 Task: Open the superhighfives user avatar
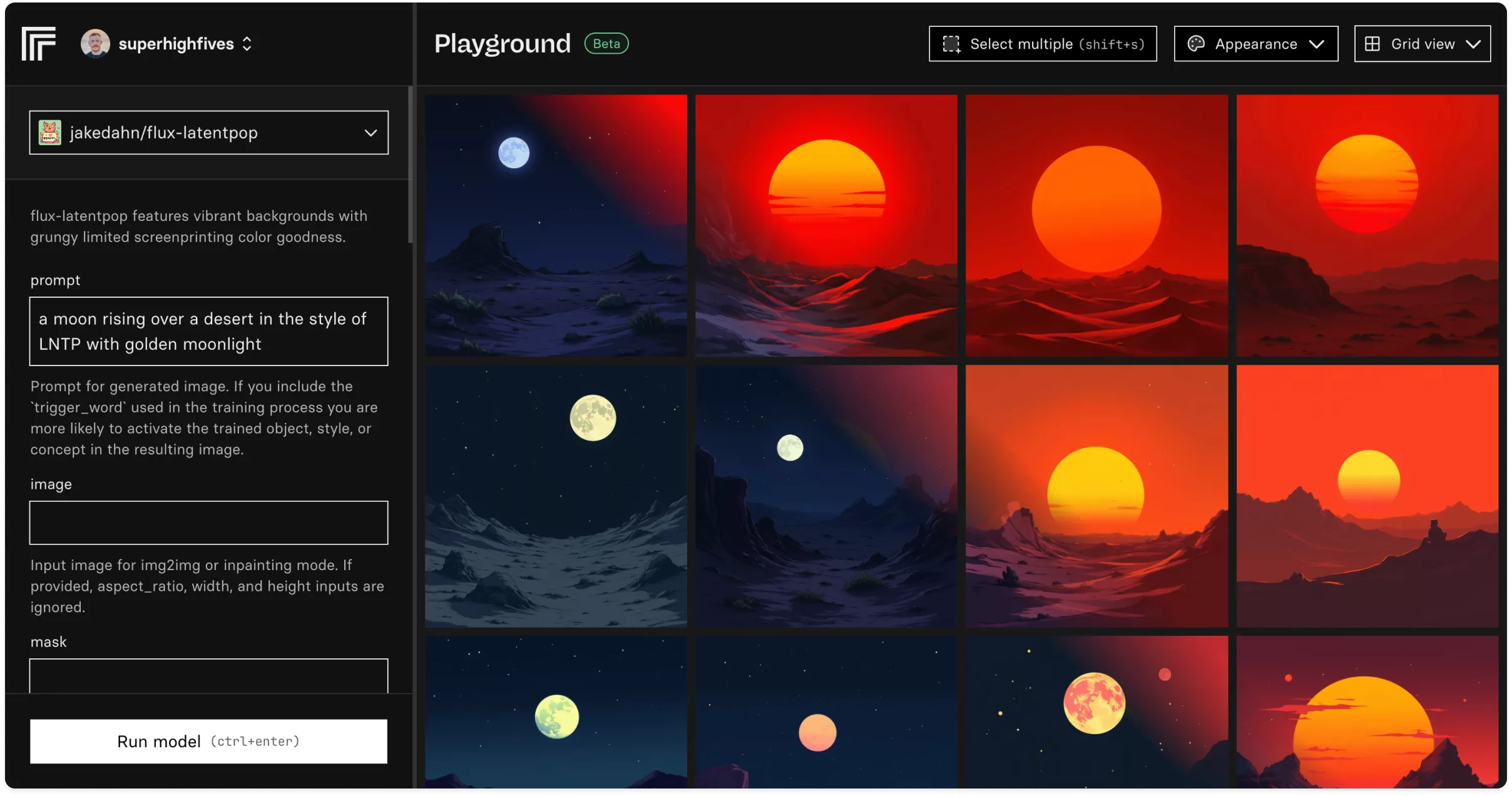(x=95, y=43)
